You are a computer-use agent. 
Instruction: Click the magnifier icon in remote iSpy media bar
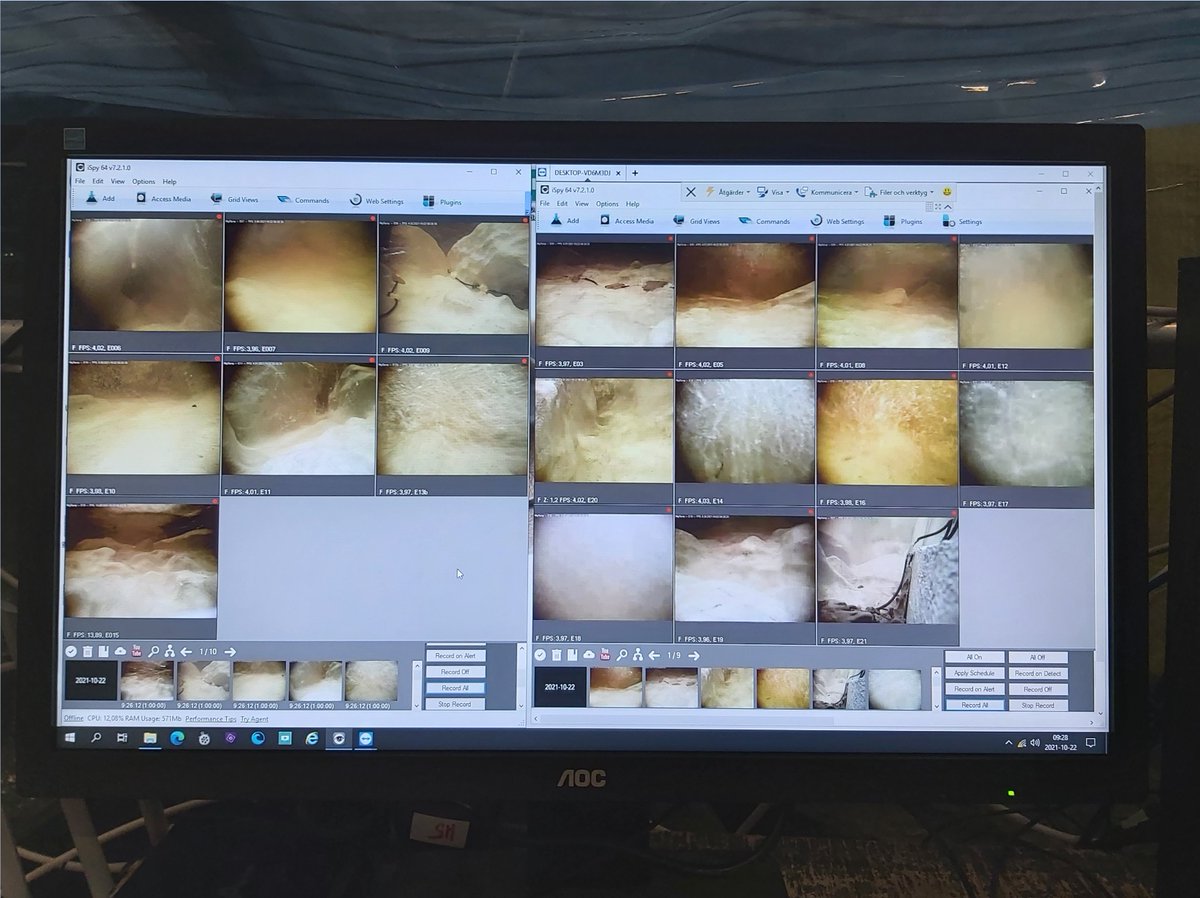click(622, 655)
